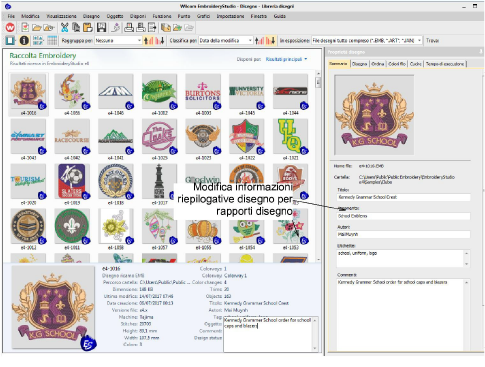The width and height of the screenshot is (485, 367).
Task: Switch to the Tempo di esecuzione tab
Action: [x=445, y=63]
